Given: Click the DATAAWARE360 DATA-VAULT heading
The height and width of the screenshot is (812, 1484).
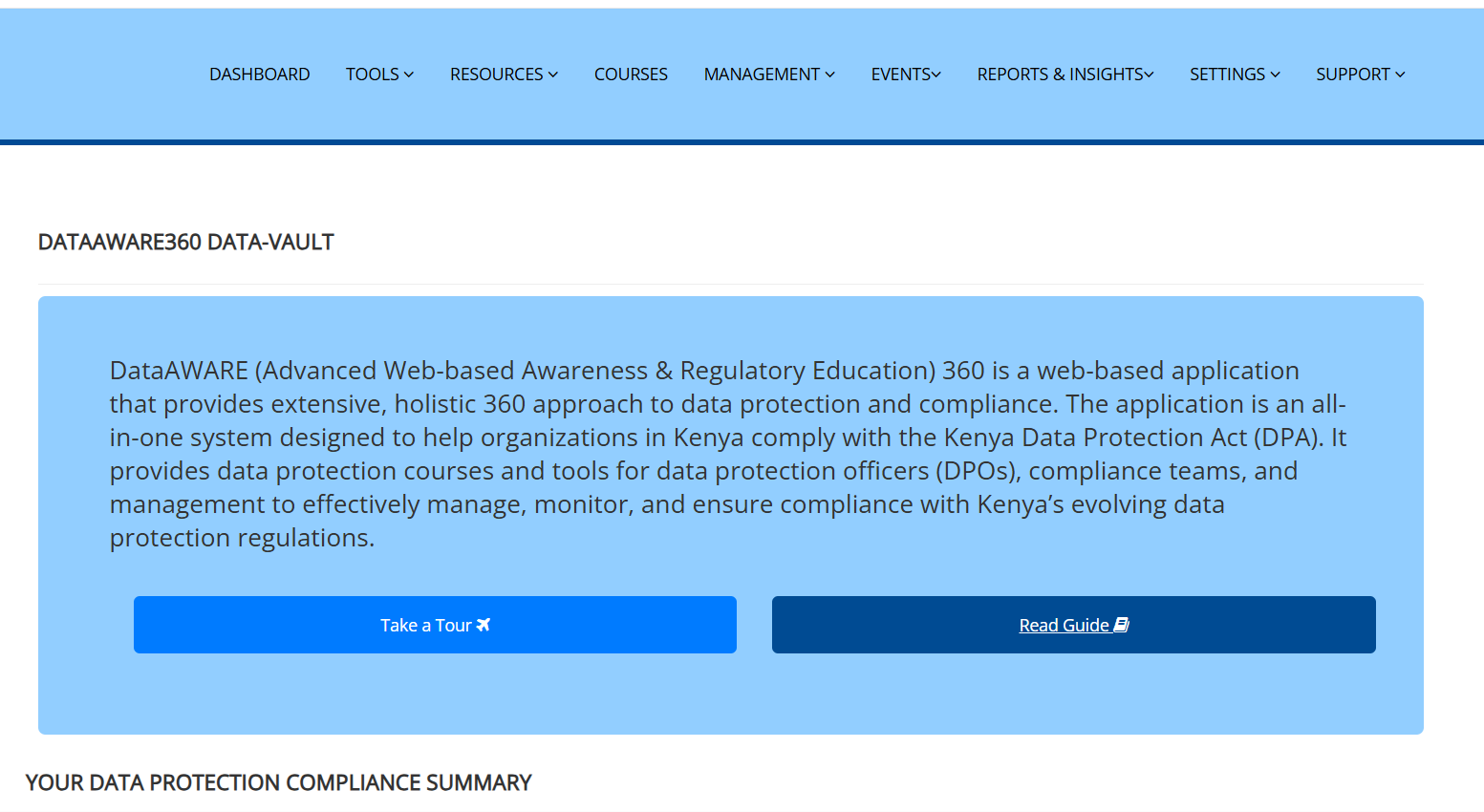Looking at the screenshot, I should pos(185,243).
